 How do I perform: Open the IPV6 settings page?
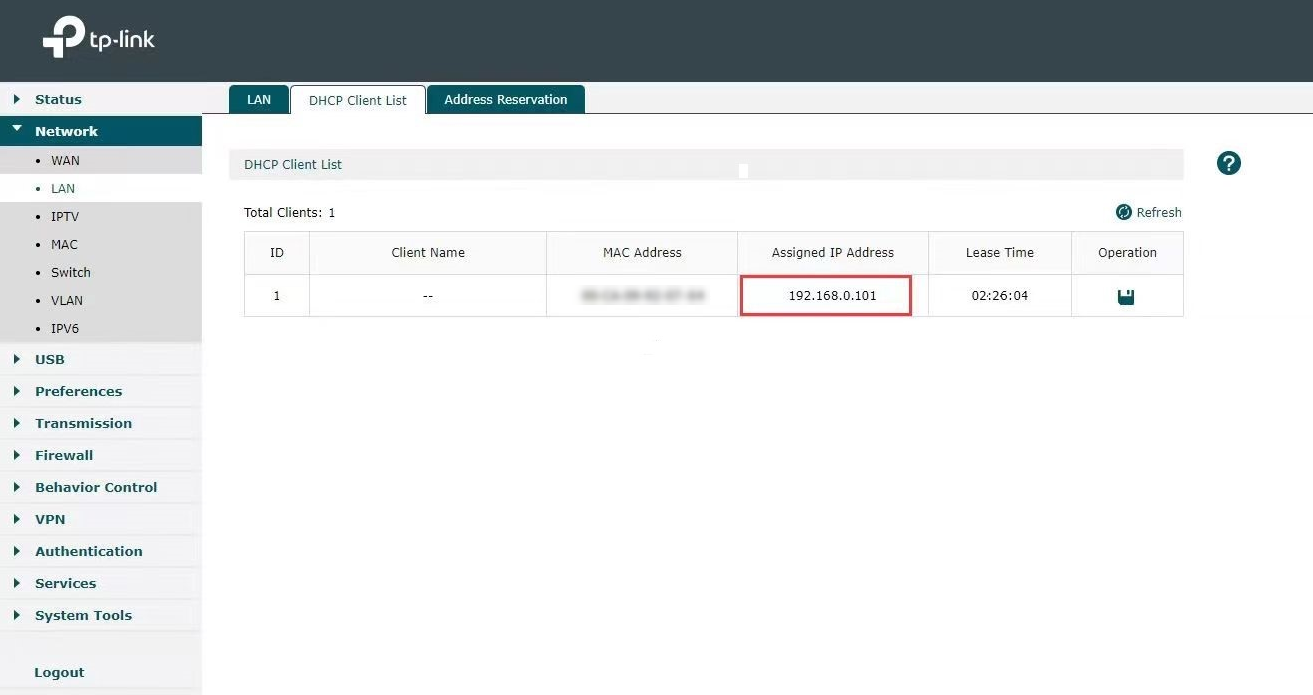coord(64,328)
